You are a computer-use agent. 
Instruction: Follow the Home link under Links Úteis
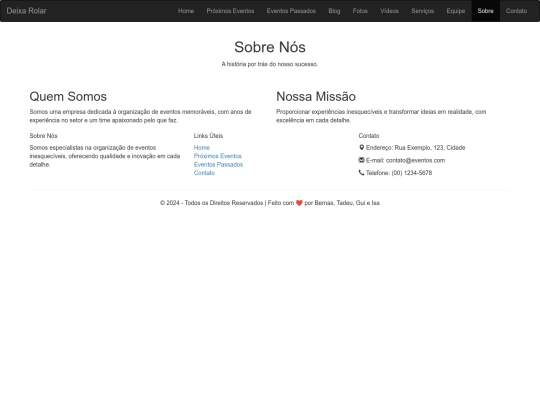[x=202, y=148]
